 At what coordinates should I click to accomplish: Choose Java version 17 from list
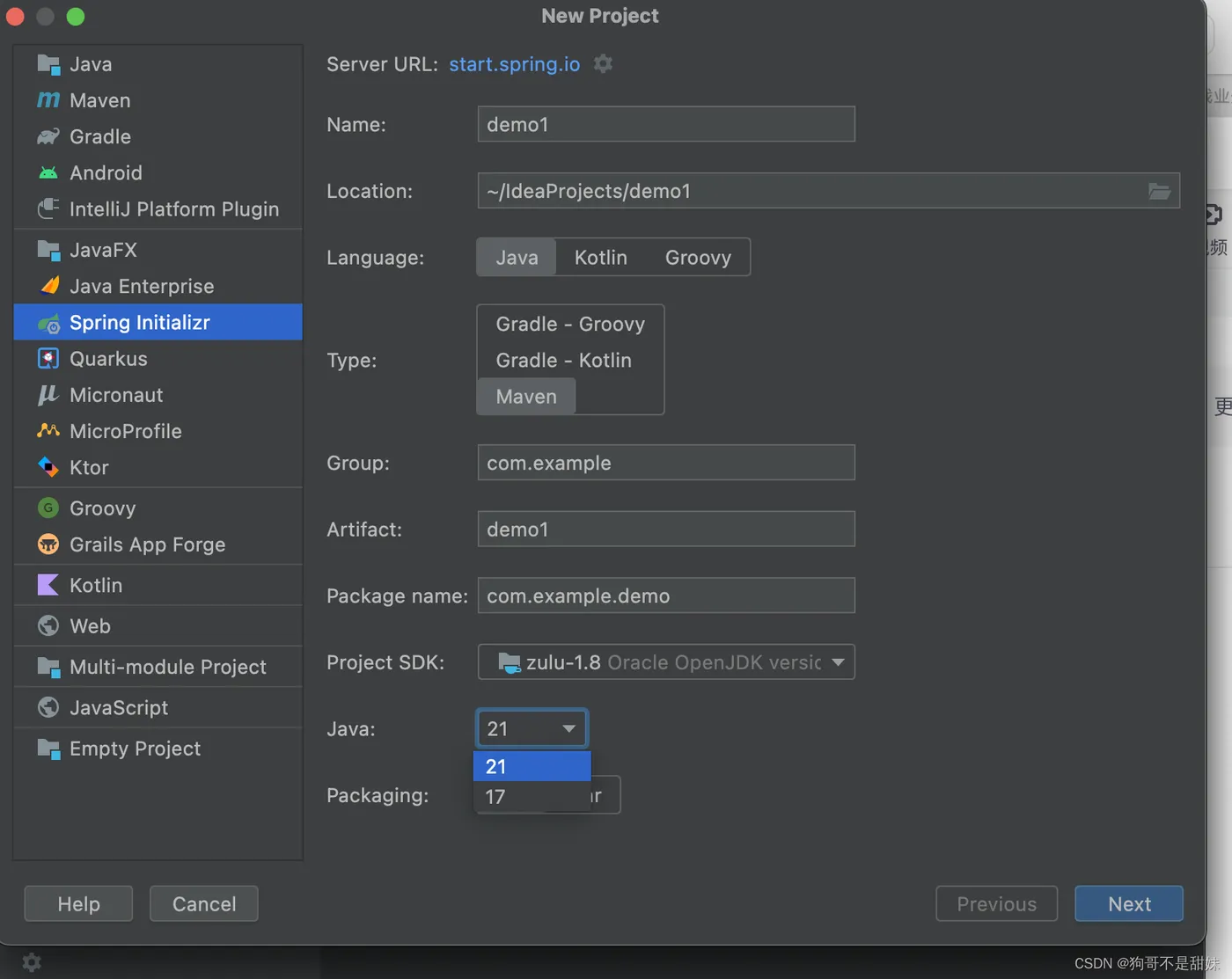(x=496, y=797)
